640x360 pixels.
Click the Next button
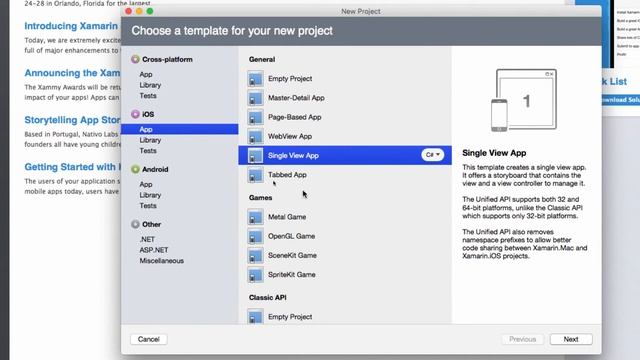(571, 339)
